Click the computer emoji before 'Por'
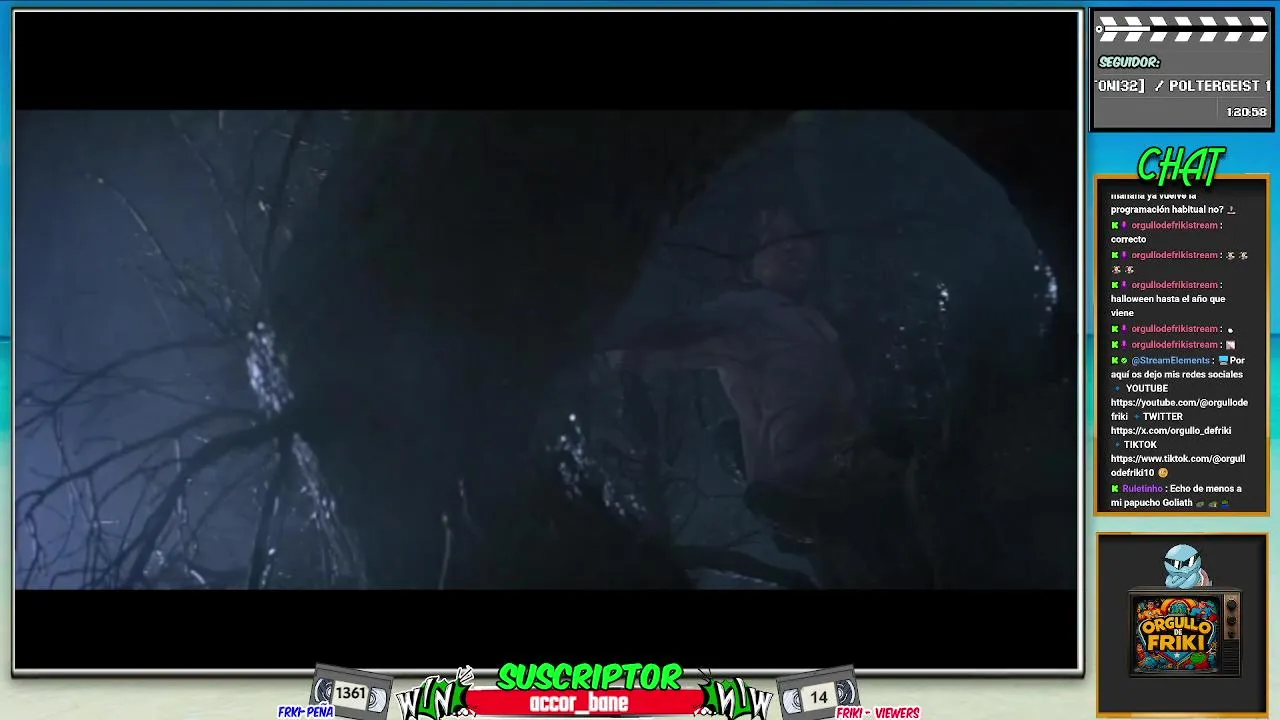Image resolution: width=1280 pixels, height=720 pixels. tap(1223, 360)
